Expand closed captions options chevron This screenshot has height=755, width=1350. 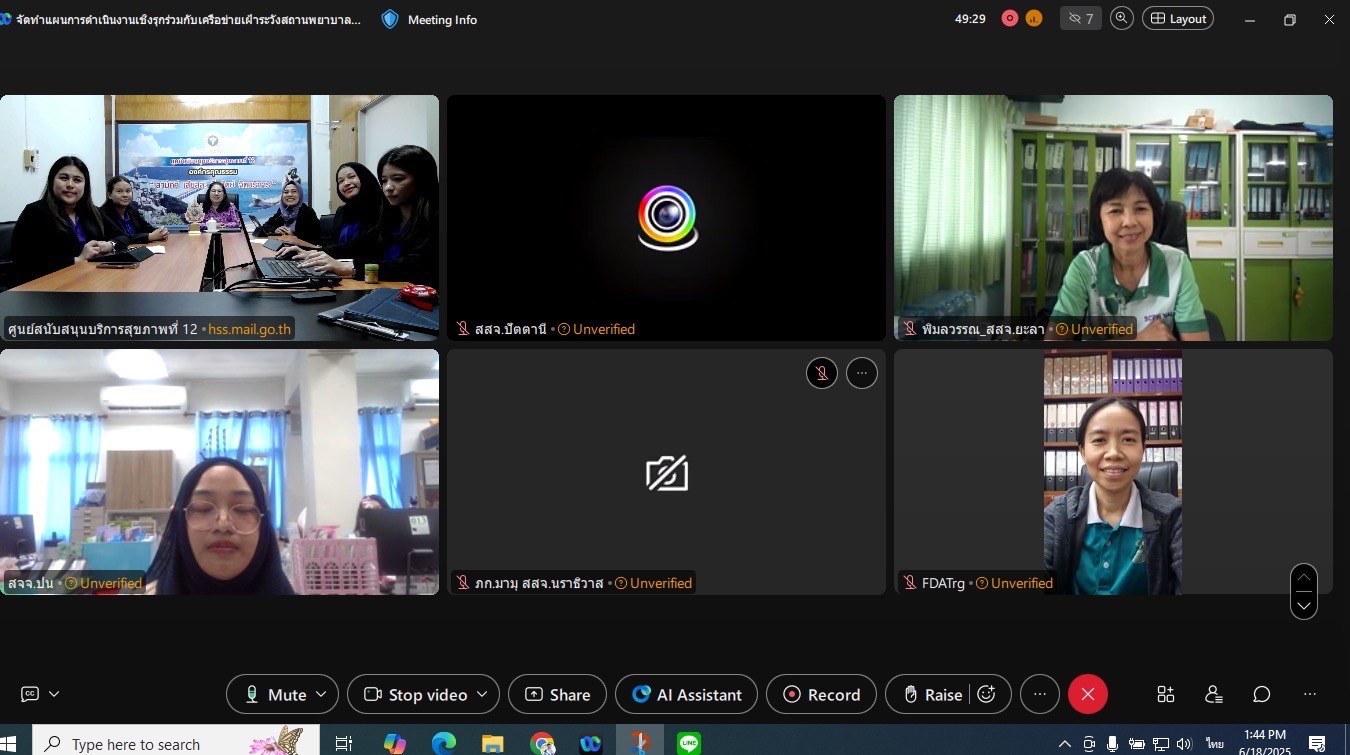coord(54,694)
